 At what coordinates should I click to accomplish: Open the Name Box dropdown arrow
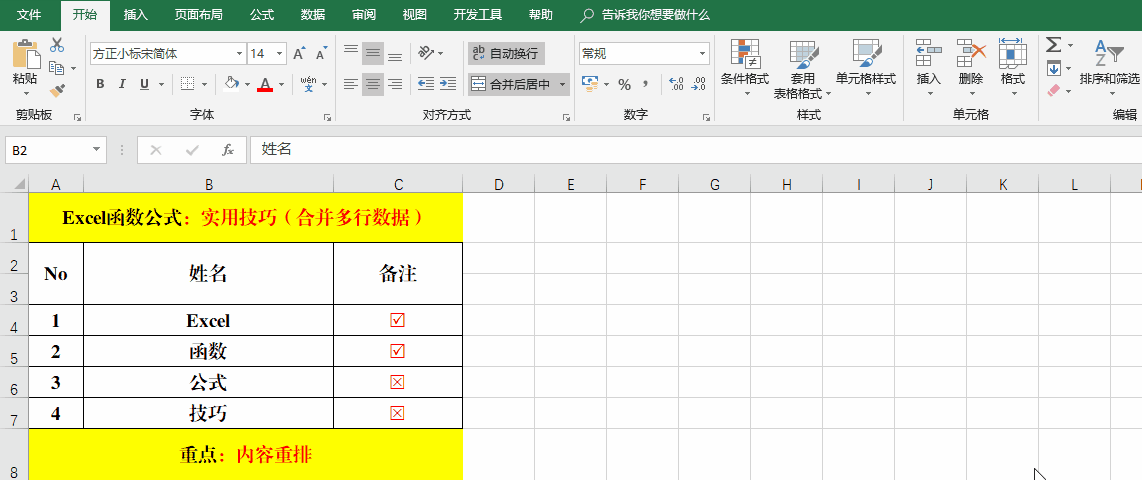coord(97,150)
